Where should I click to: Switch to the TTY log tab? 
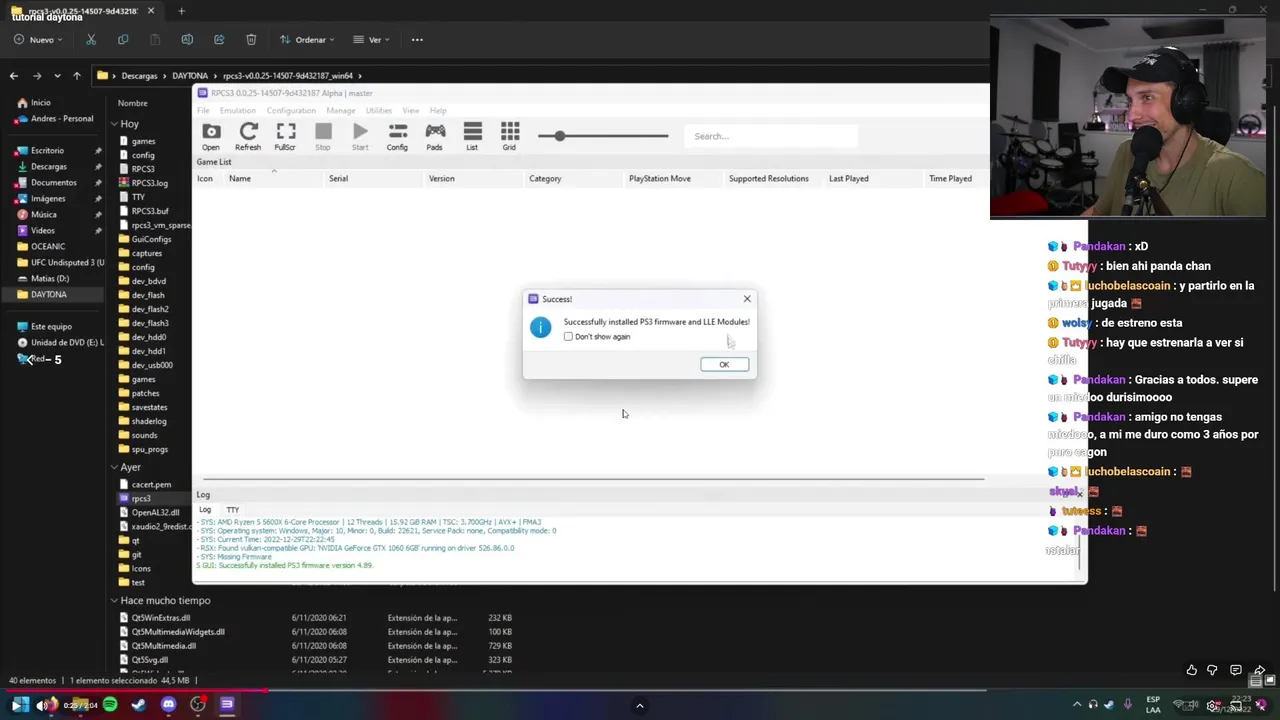pyautogui.click(x=232, y=510)
